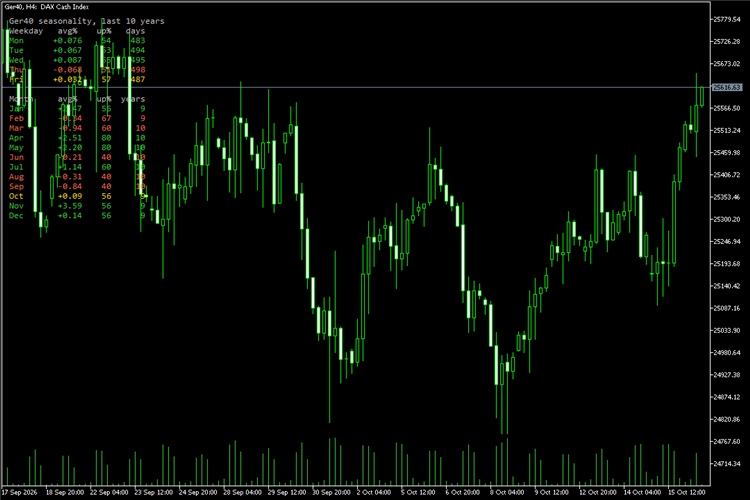Viewport: 750px width, 500px height.
Task: Click the 'days' column header
Action: [x=135, y=31]
